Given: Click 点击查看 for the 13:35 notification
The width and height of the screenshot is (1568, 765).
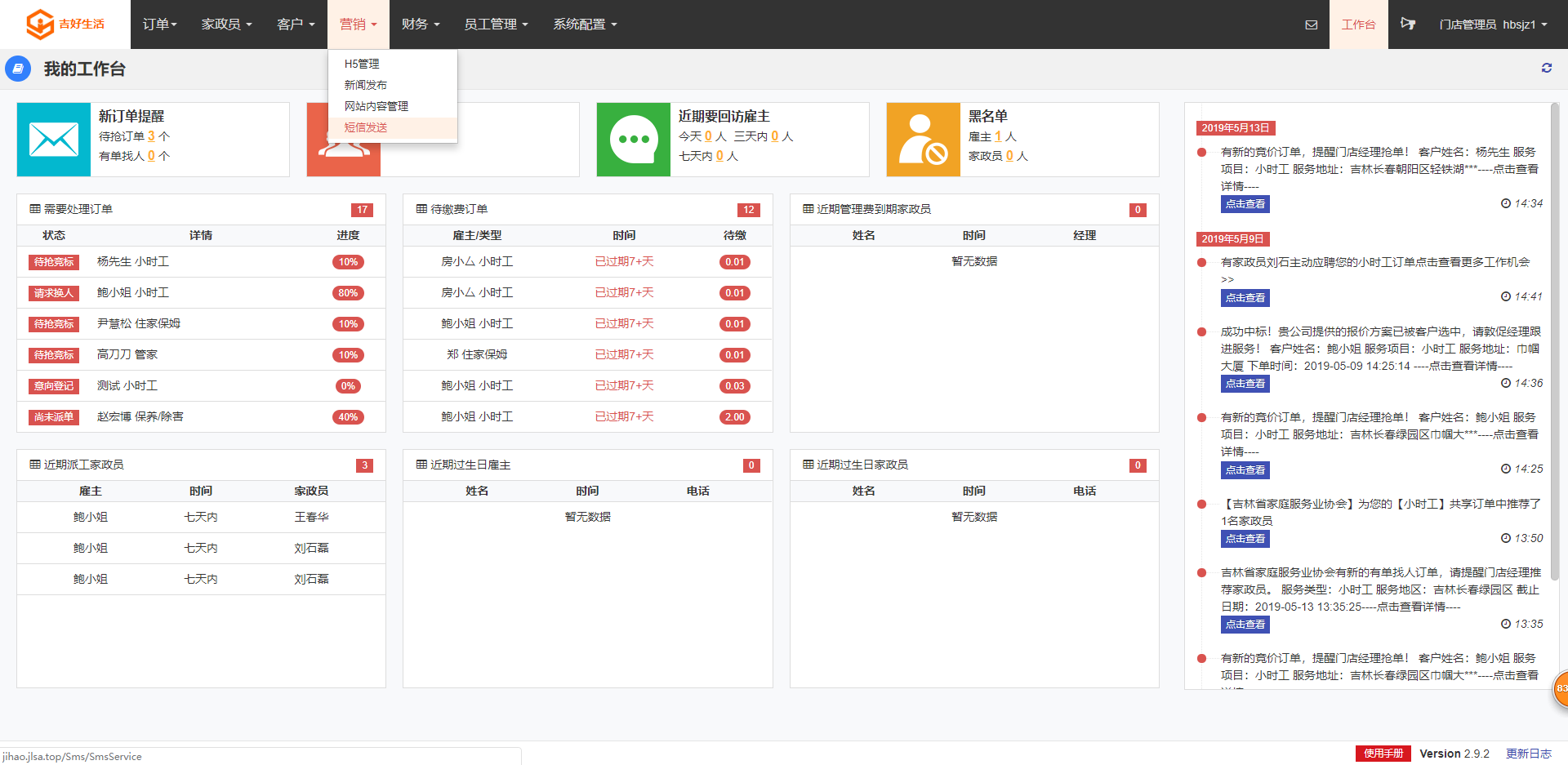Looking at the screenshot, I should pos(1245,625).
